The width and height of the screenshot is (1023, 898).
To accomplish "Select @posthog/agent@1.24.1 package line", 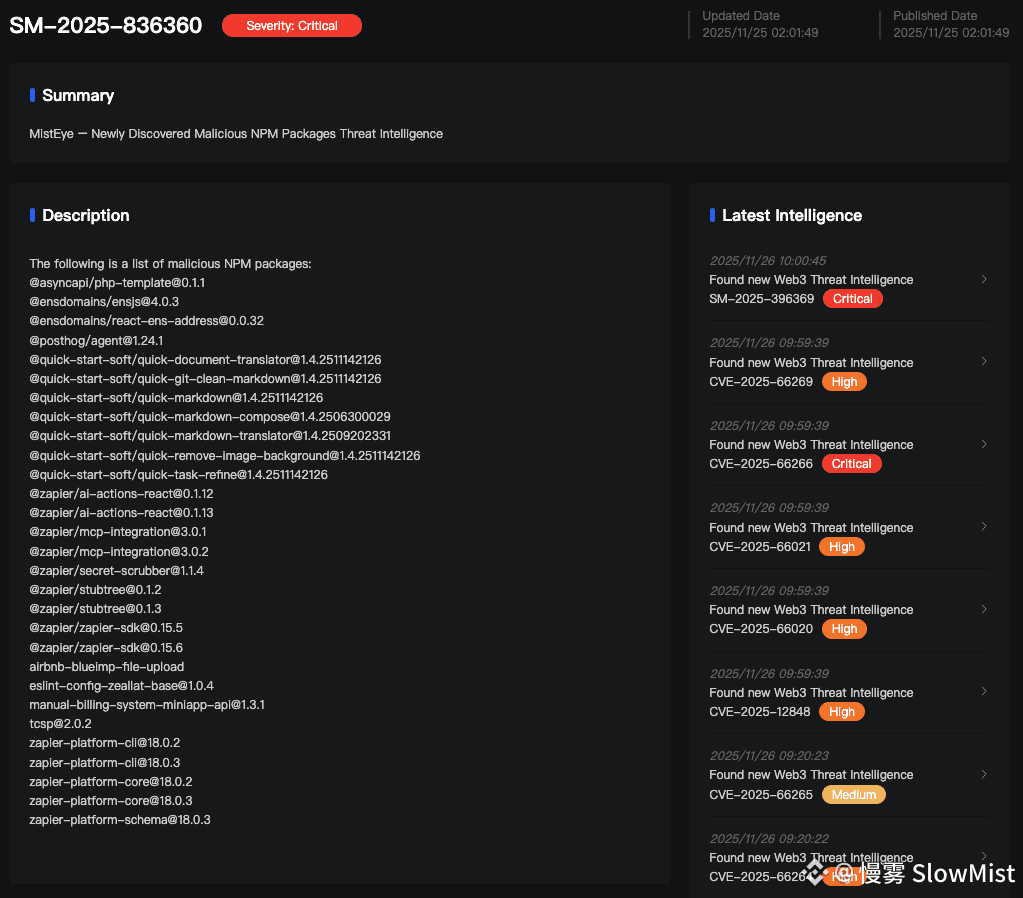I will click(97, 341).
